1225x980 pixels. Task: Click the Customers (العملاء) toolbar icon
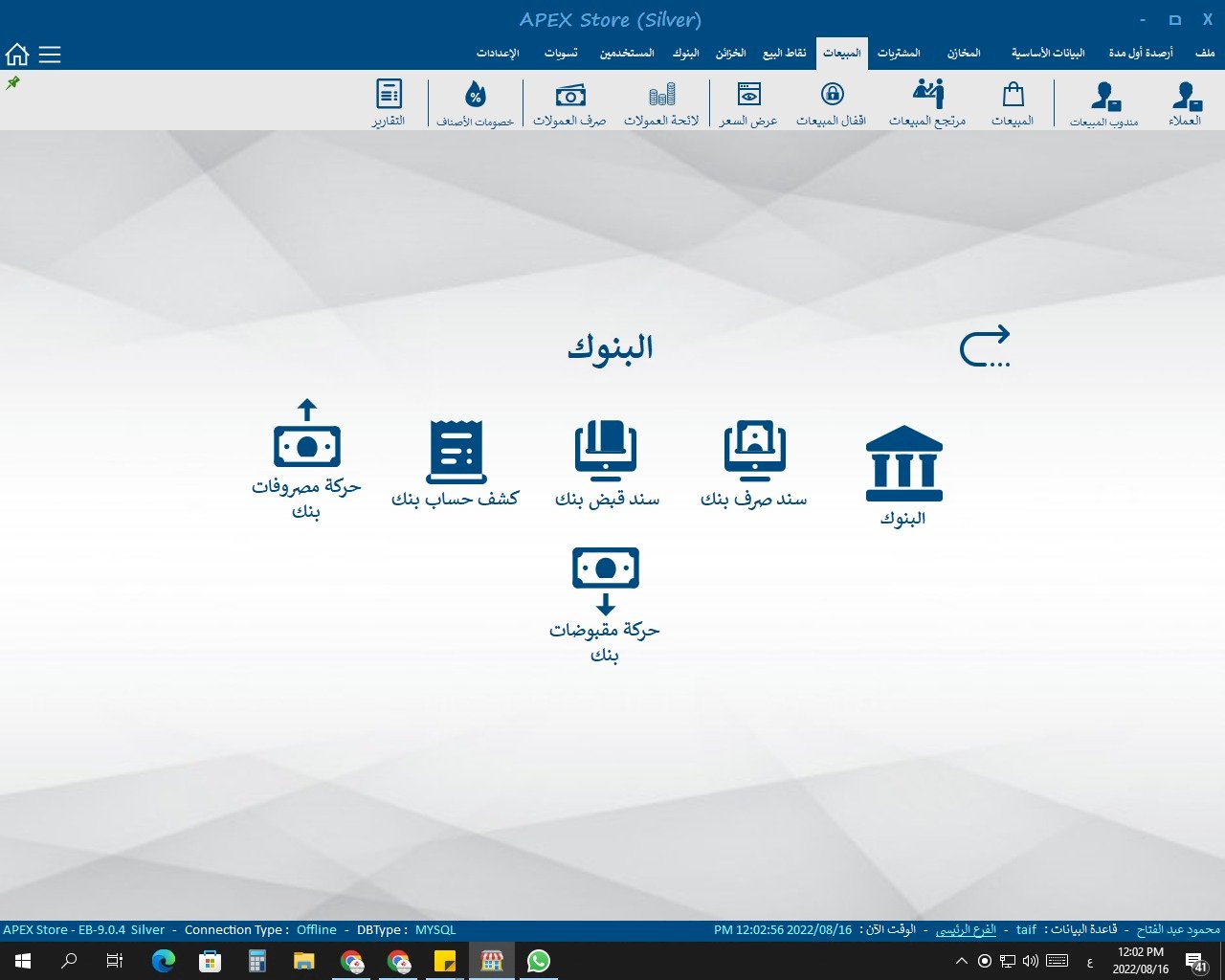(x=1186, y=103)
